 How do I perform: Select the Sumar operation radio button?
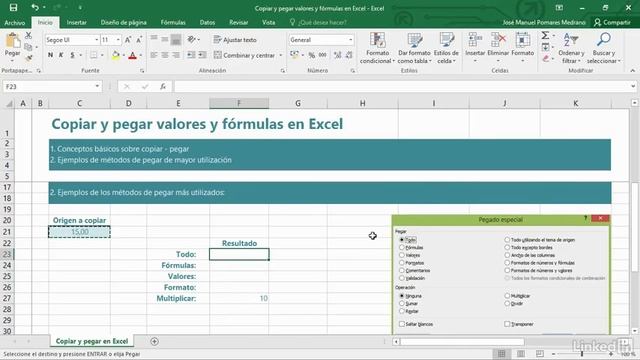pyautogui.click(x=402, y=303)
